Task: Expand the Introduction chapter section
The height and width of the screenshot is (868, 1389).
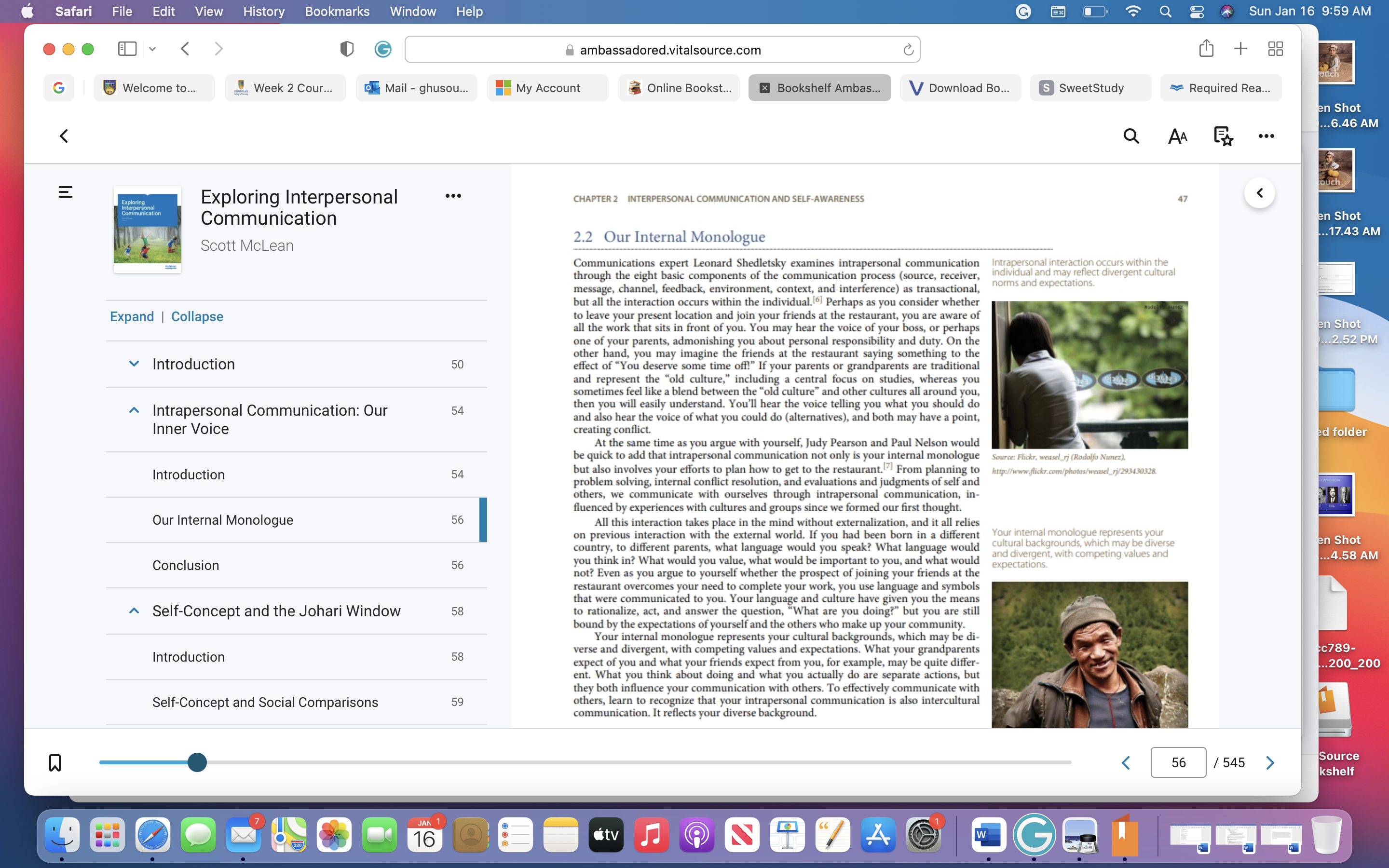Action: pos(134,364)
